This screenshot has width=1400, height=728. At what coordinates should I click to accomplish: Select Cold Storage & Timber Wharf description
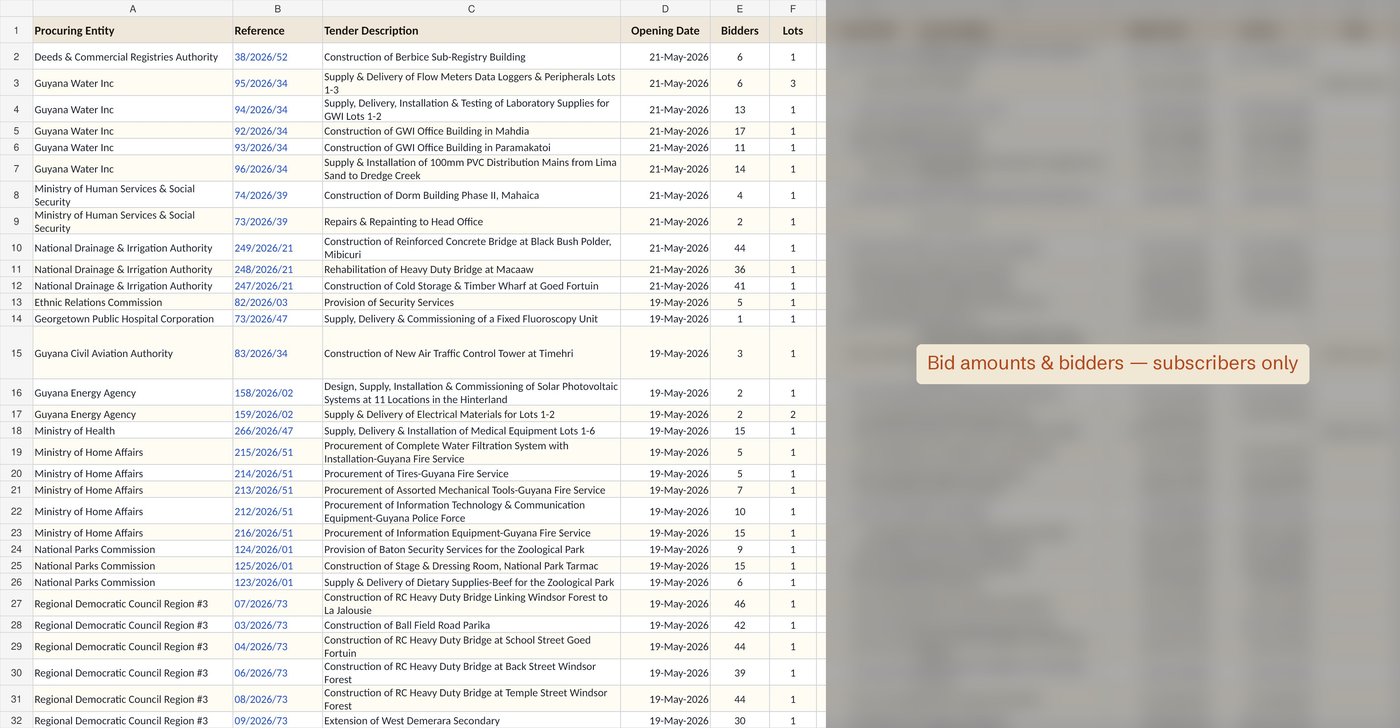point(472,286)
